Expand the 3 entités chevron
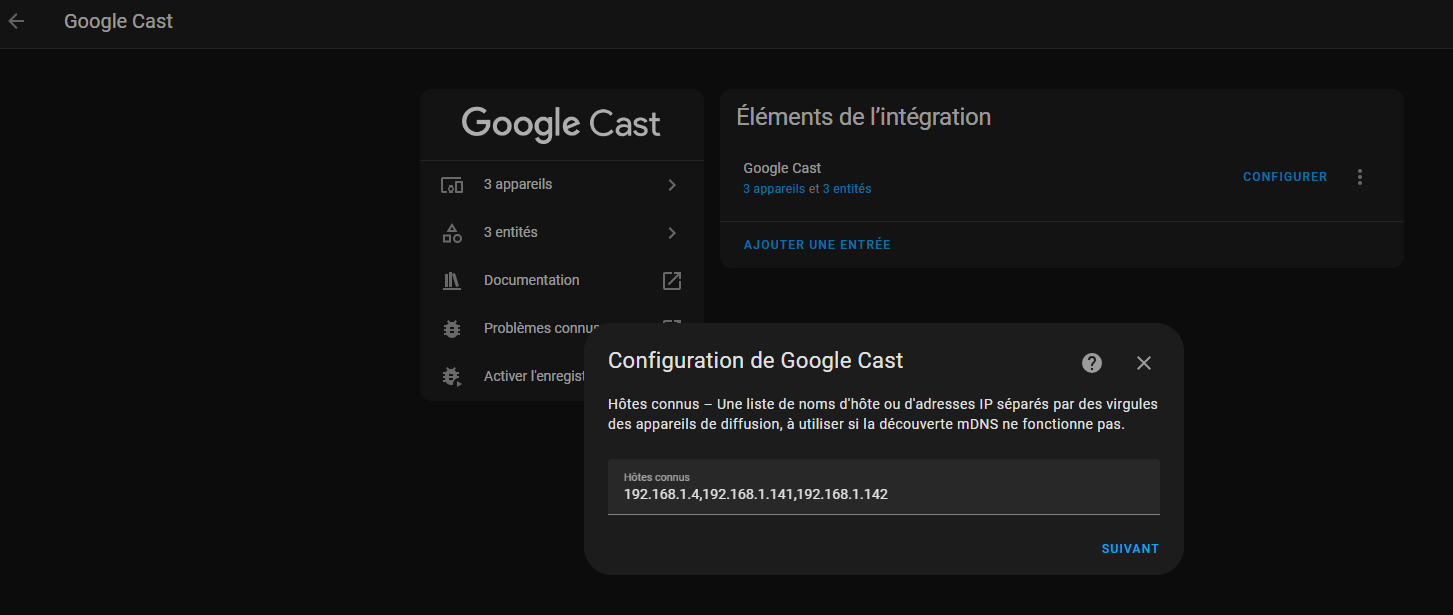The image size is (1453, 615). (x=672, y=233)
